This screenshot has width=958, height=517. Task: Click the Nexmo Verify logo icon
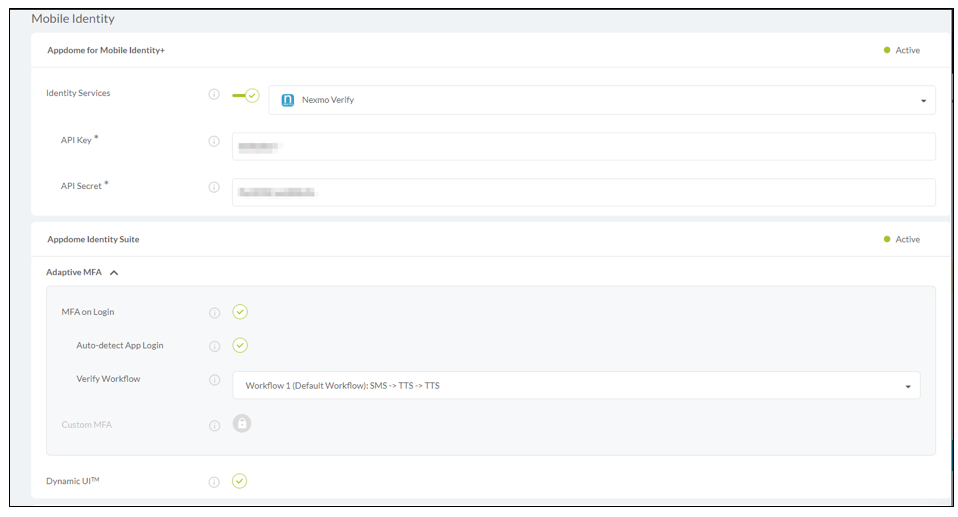click(288, 100)
